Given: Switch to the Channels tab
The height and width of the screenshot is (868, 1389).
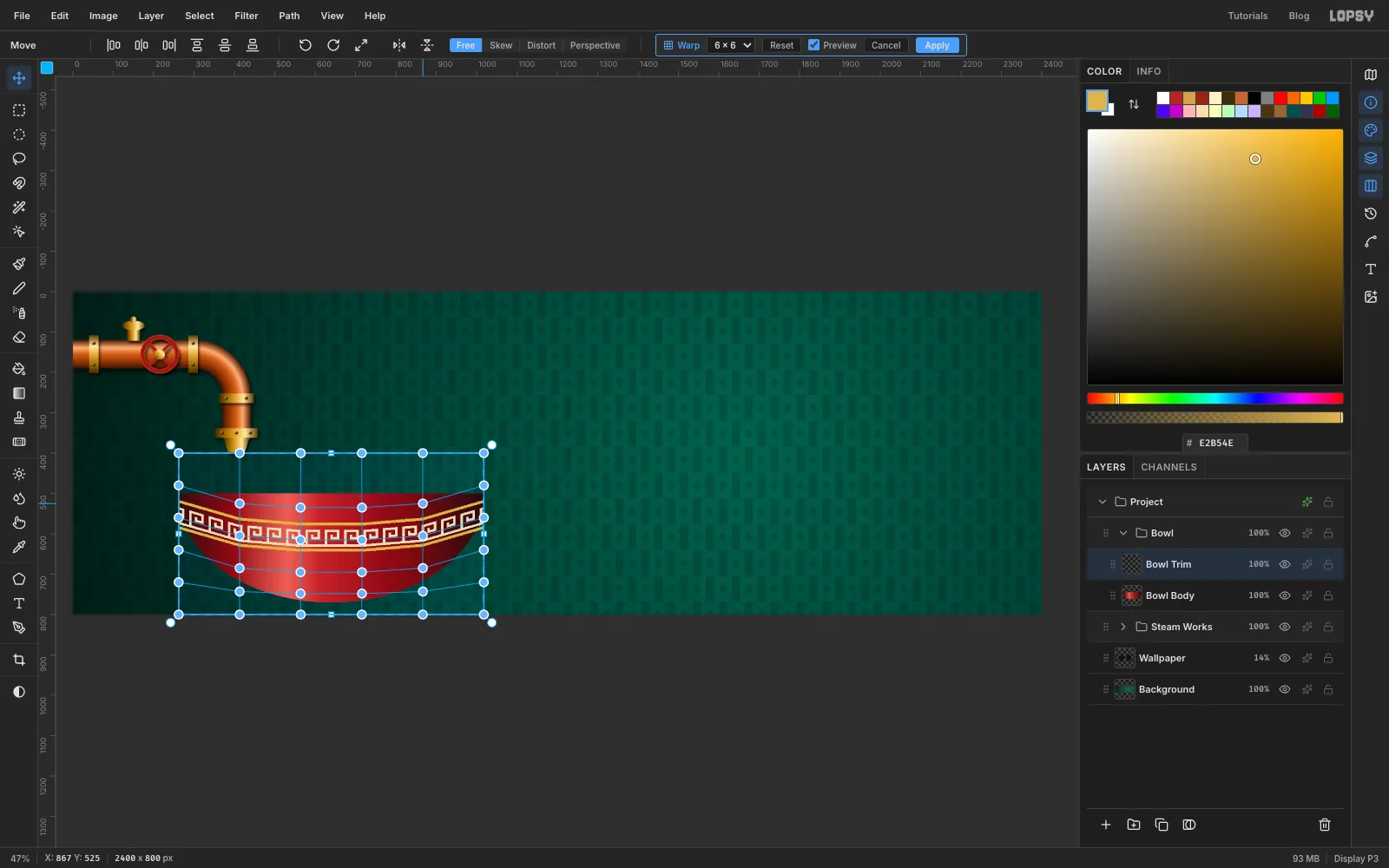Looking at the screenshot, I should (1168, 467).
